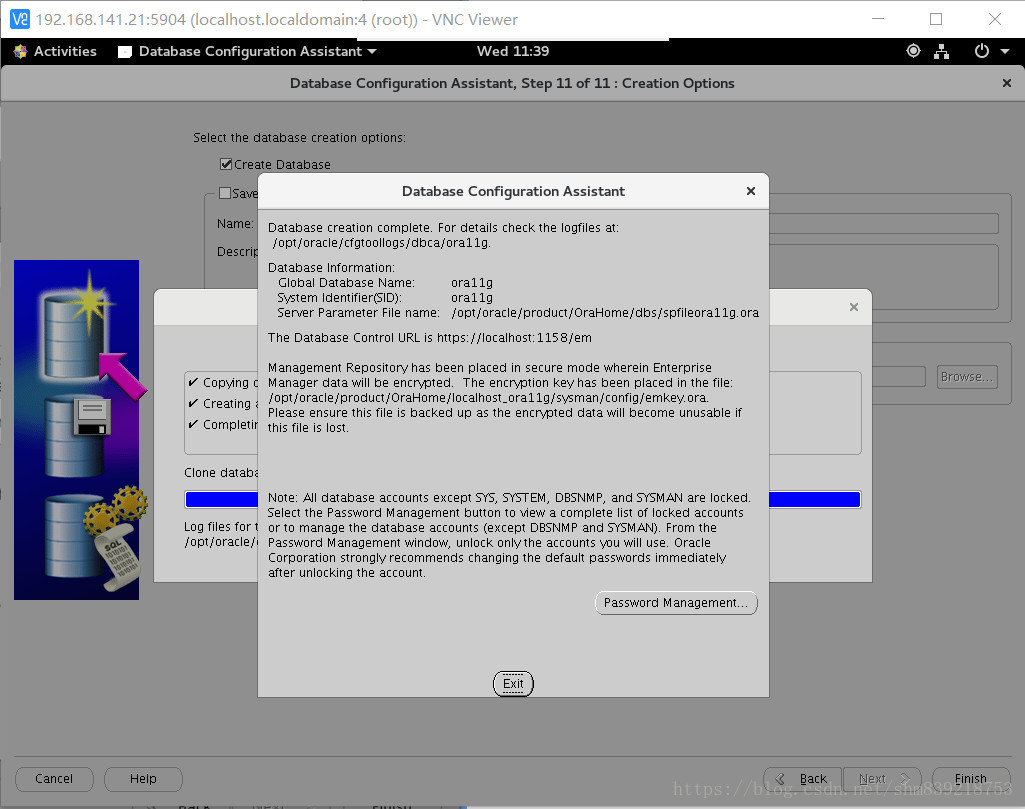
Task: Click the Next button in wizard
Action: click(882, 779)
